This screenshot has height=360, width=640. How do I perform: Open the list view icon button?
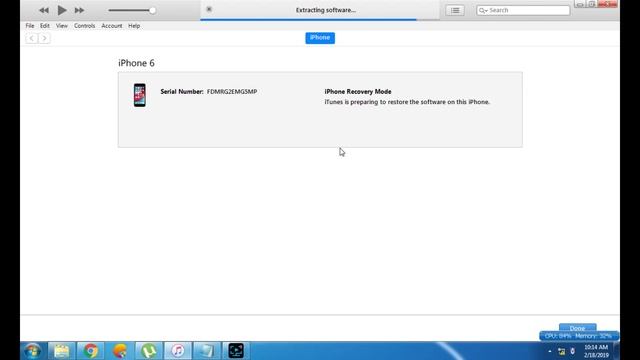[455, 10]
